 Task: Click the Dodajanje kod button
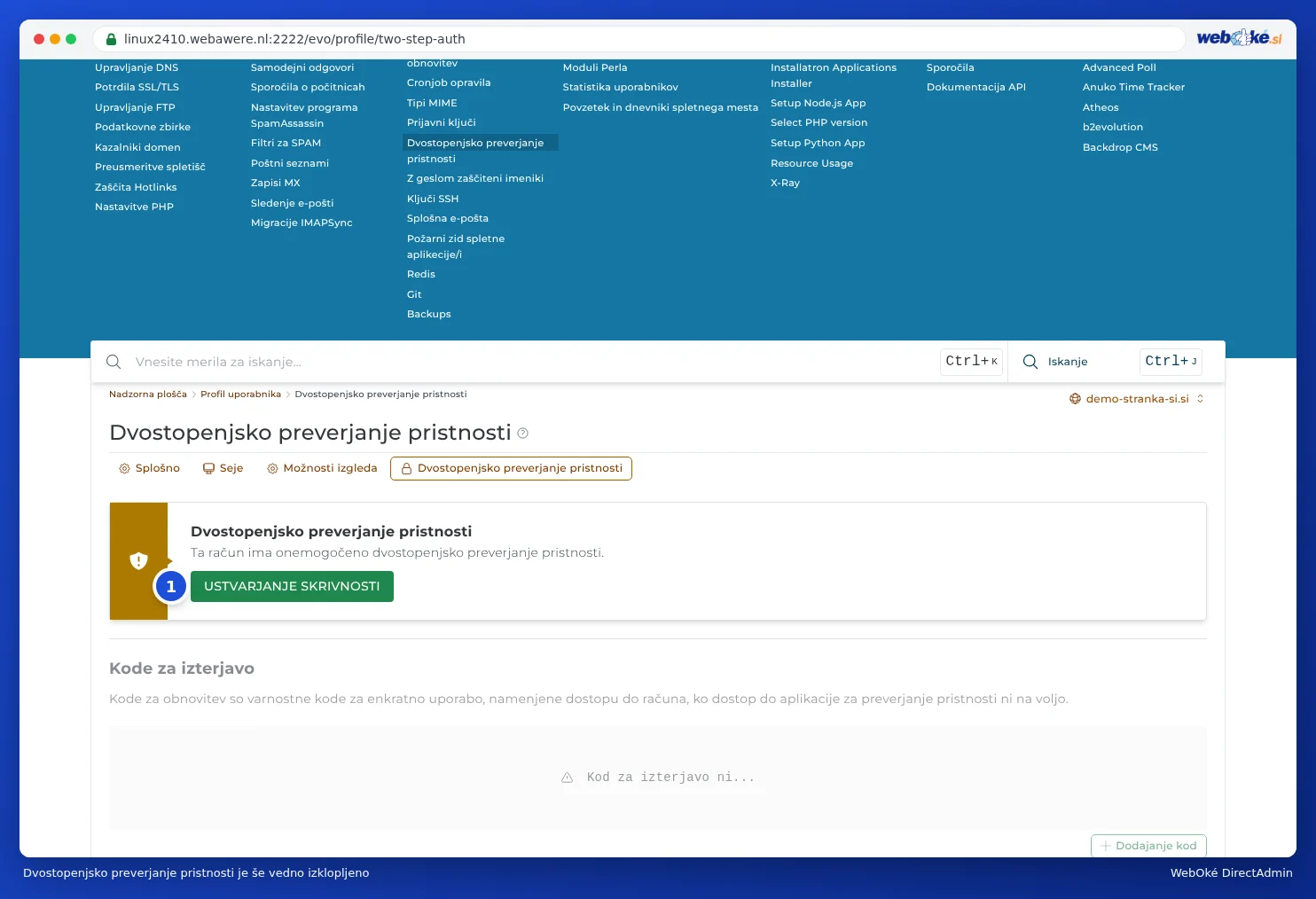pos(1148,846)
